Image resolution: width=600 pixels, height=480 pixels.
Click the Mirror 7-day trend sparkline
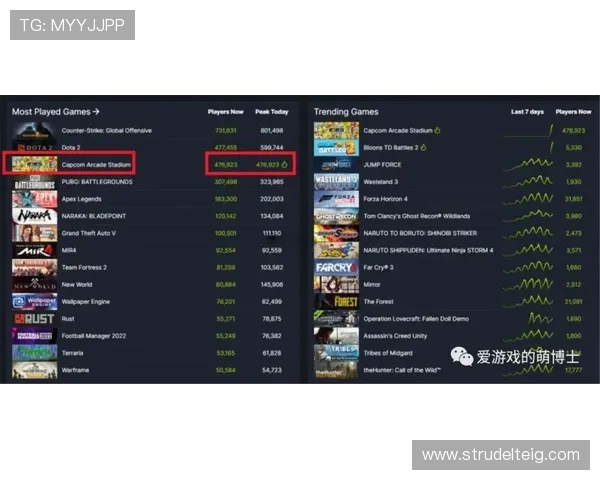click(527, 284)
